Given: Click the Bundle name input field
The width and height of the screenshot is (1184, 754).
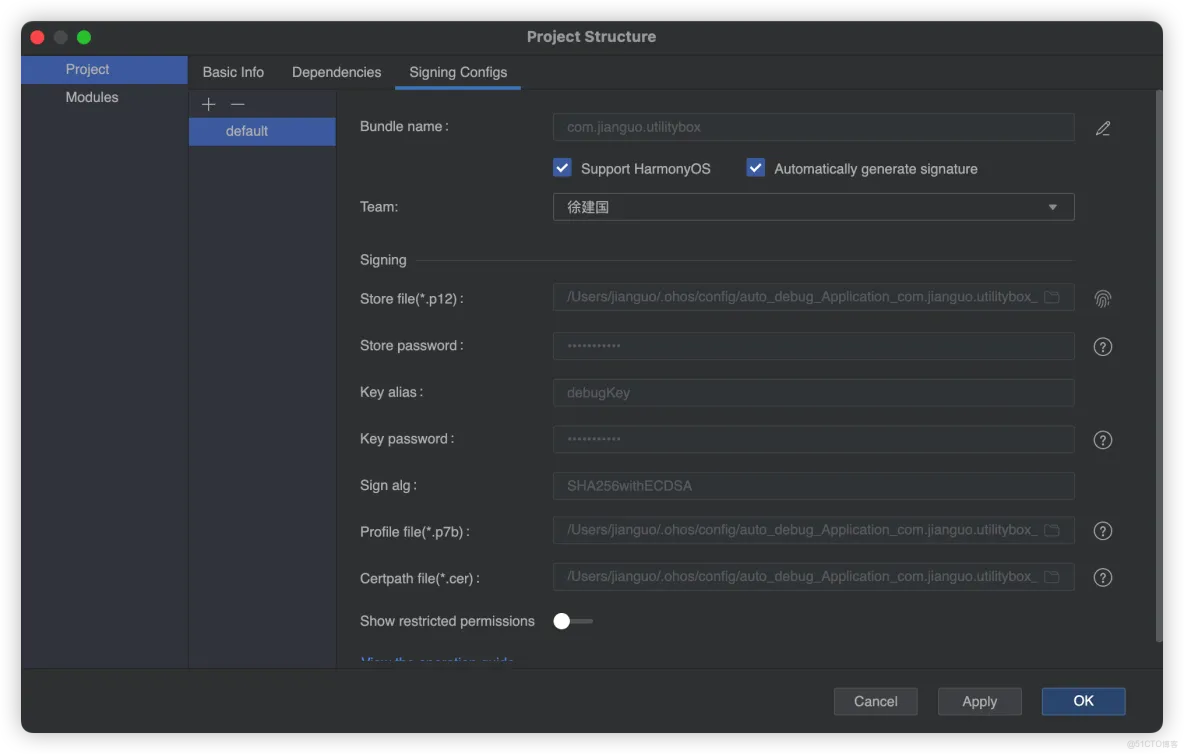Looking at the screenshot, I should pos(813,128).
